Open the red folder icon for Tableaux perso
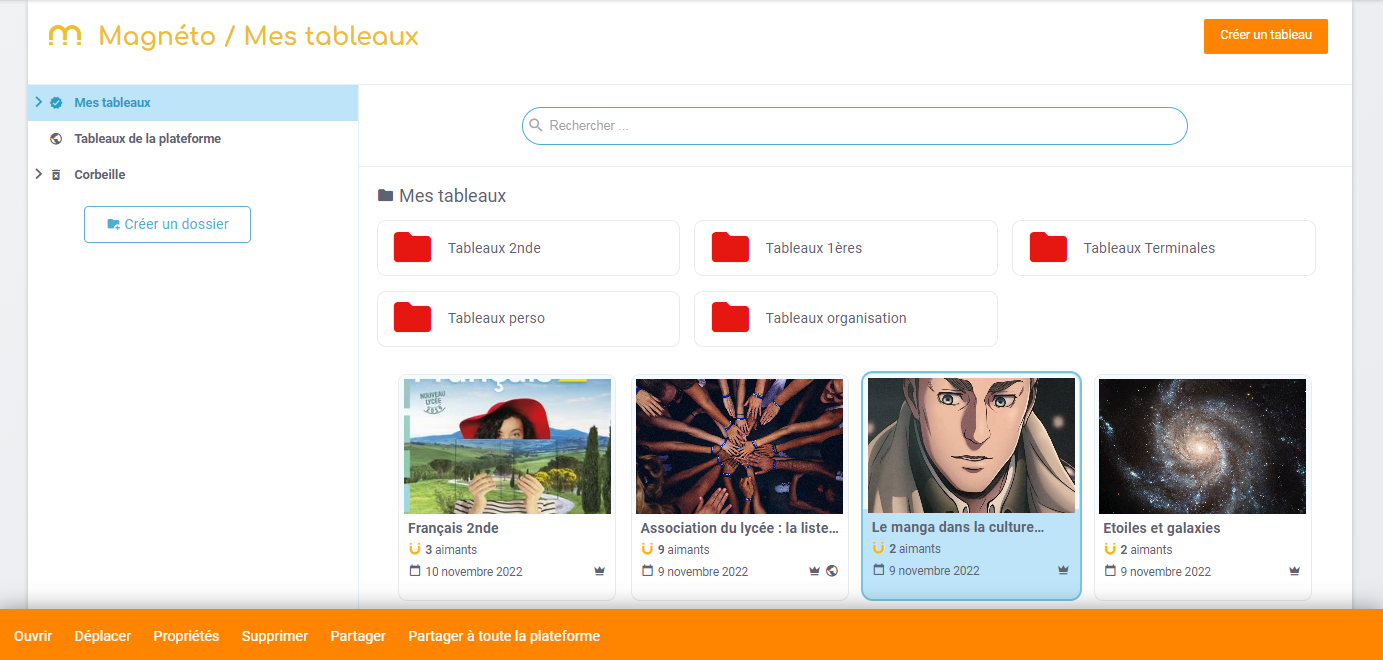The image size is (1383, 660). (x=413, y=318)
